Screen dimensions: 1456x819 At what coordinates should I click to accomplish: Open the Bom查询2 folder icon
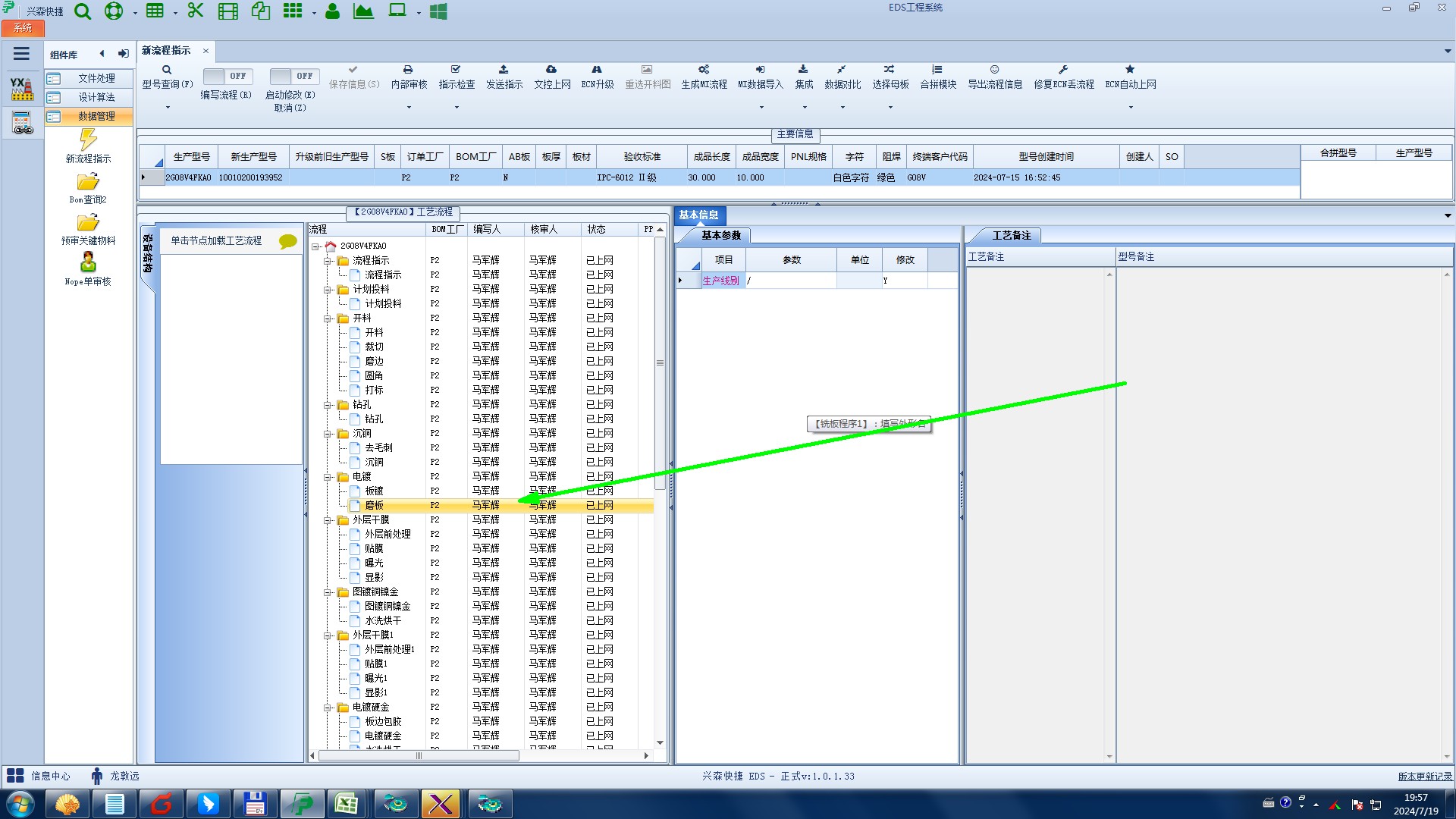pyautogui.click(x=88, y=182)
